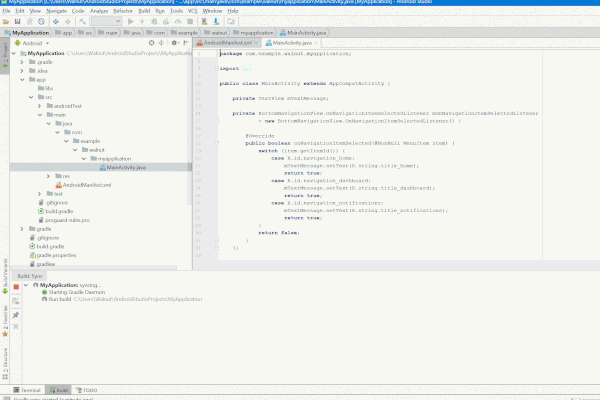Select gradle.properties file

coord(53,255)
